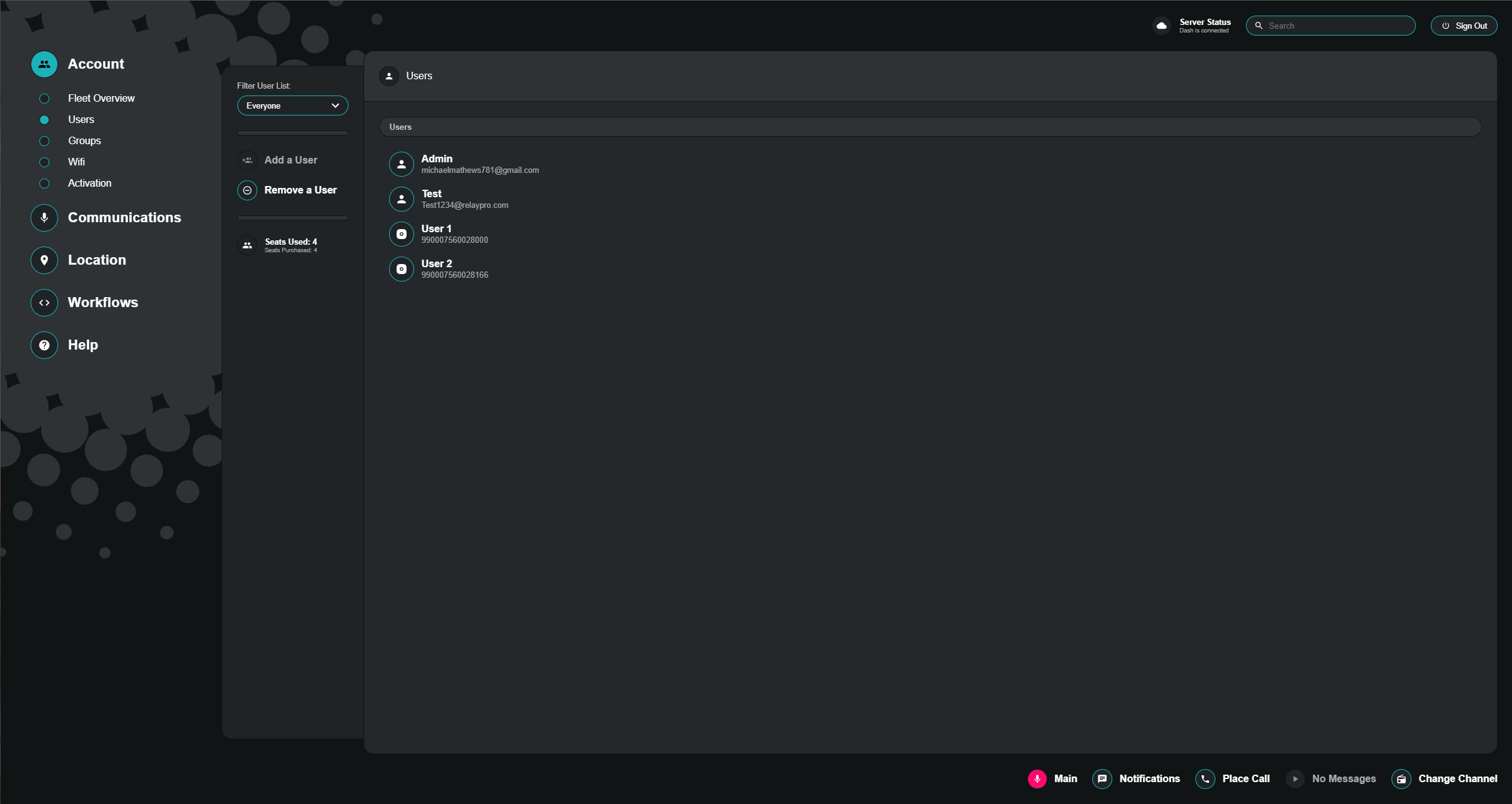1512x804 pixels.
Task: Click the Search input field
Action: [1337, 26]
